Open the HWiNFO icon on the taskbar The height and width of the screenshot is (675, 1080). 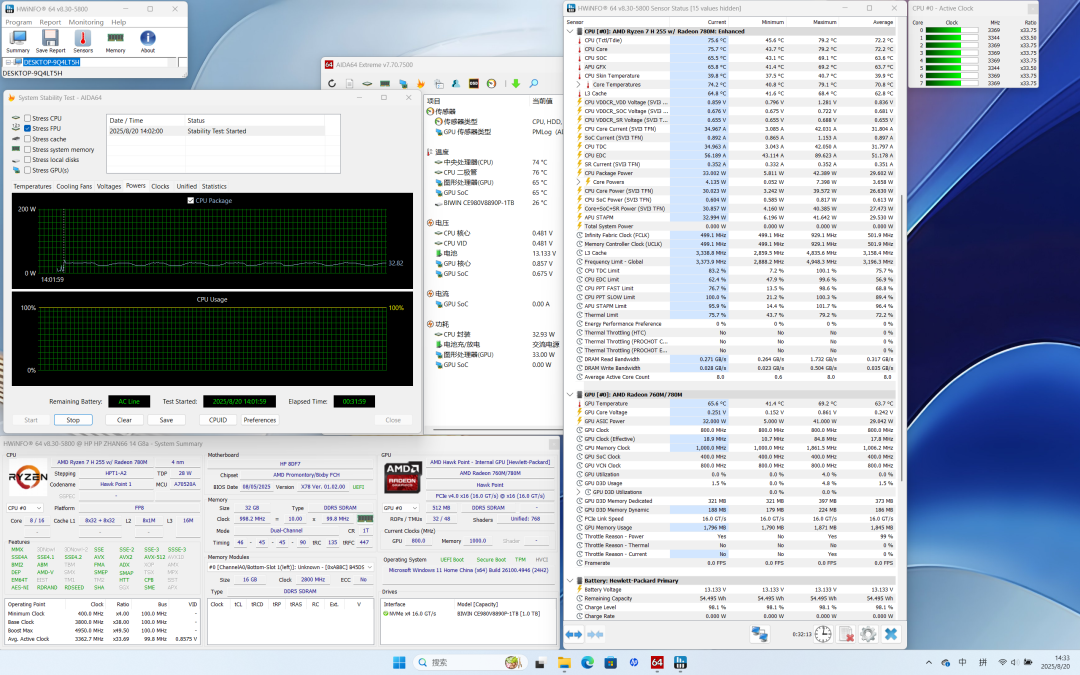coord(681,663)
